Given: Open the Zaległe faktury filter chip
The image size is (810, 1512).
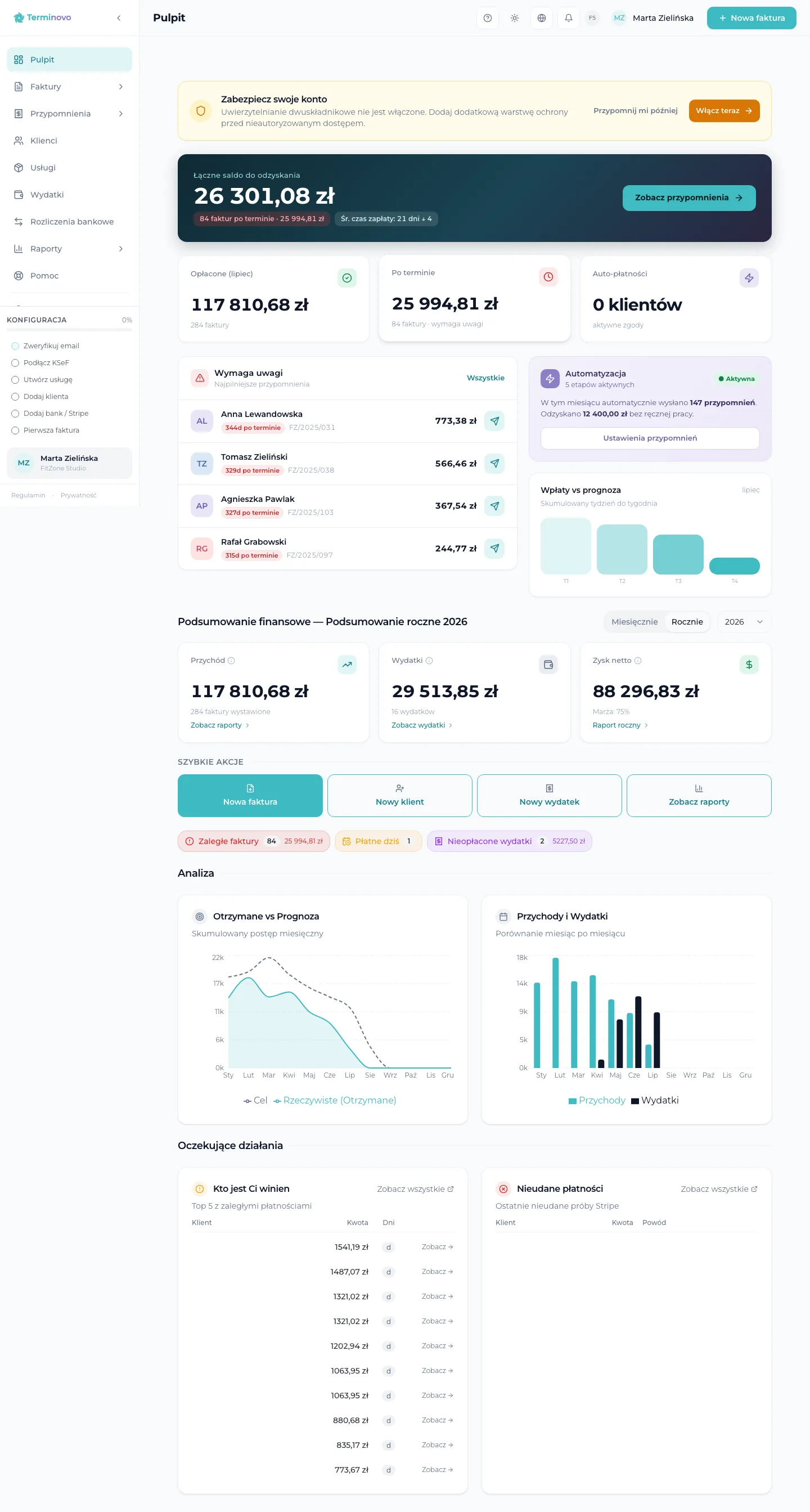Looking at the screenshot, I should pos(254,841).
